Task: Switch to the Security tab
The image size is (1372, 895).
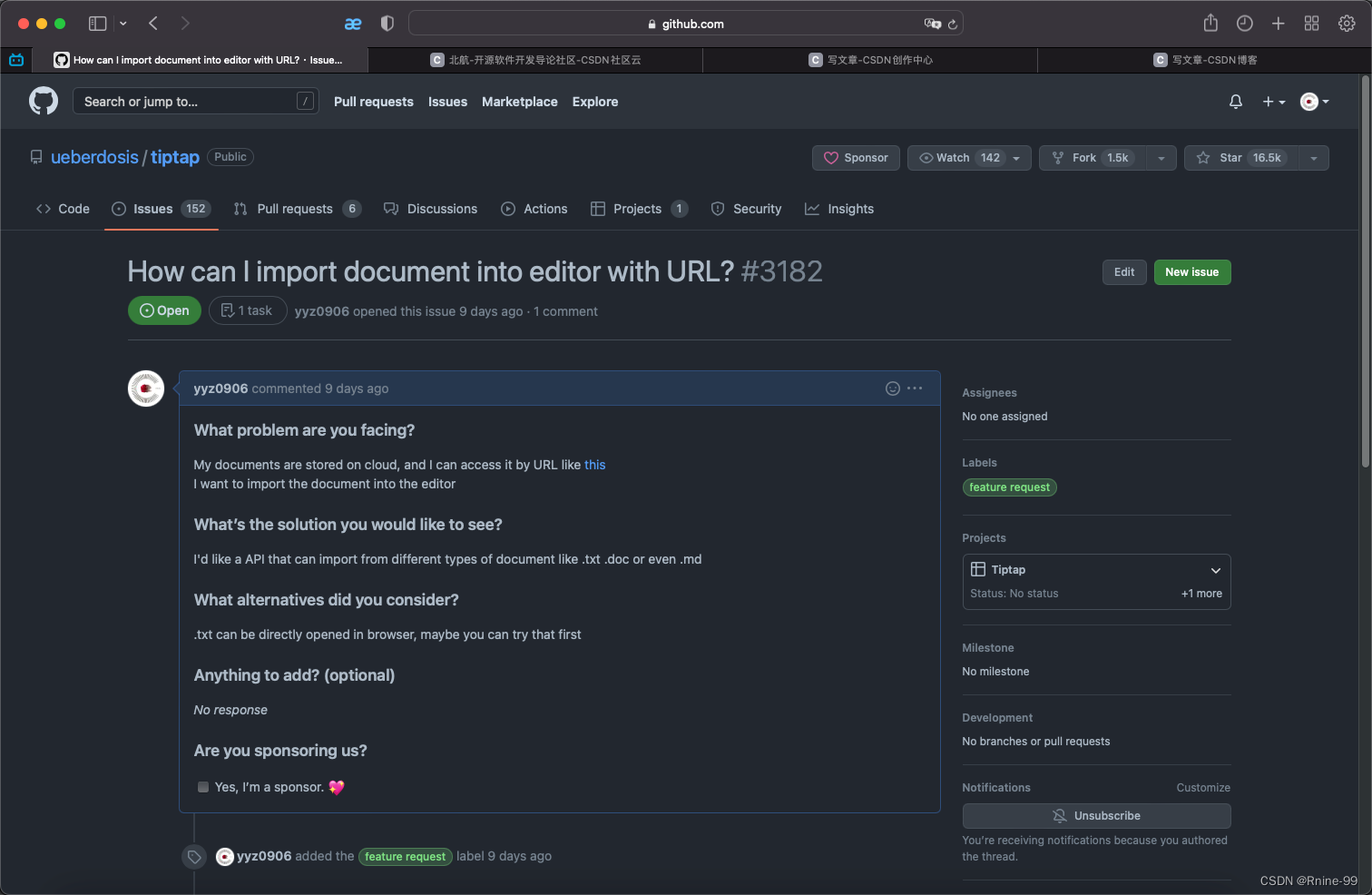Action: pyautogui.click(x=746, y=209)
